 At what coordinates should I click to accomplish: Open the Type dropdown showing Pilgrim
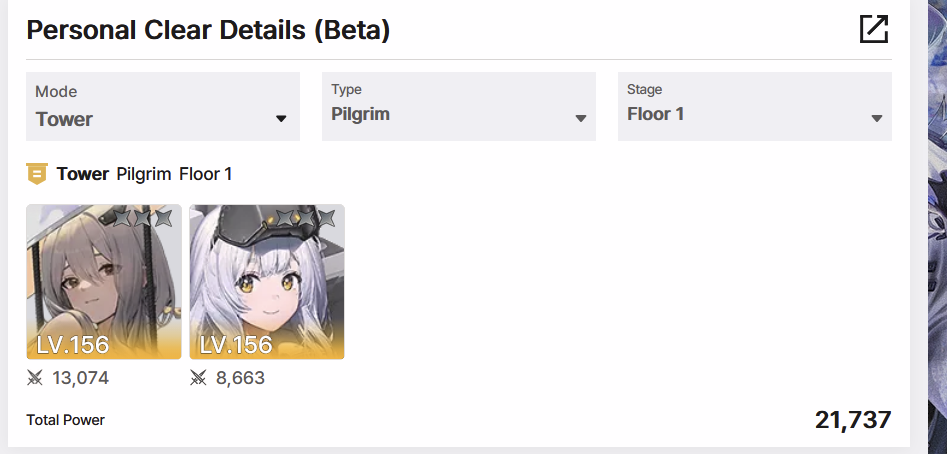(x=459, y=107)
